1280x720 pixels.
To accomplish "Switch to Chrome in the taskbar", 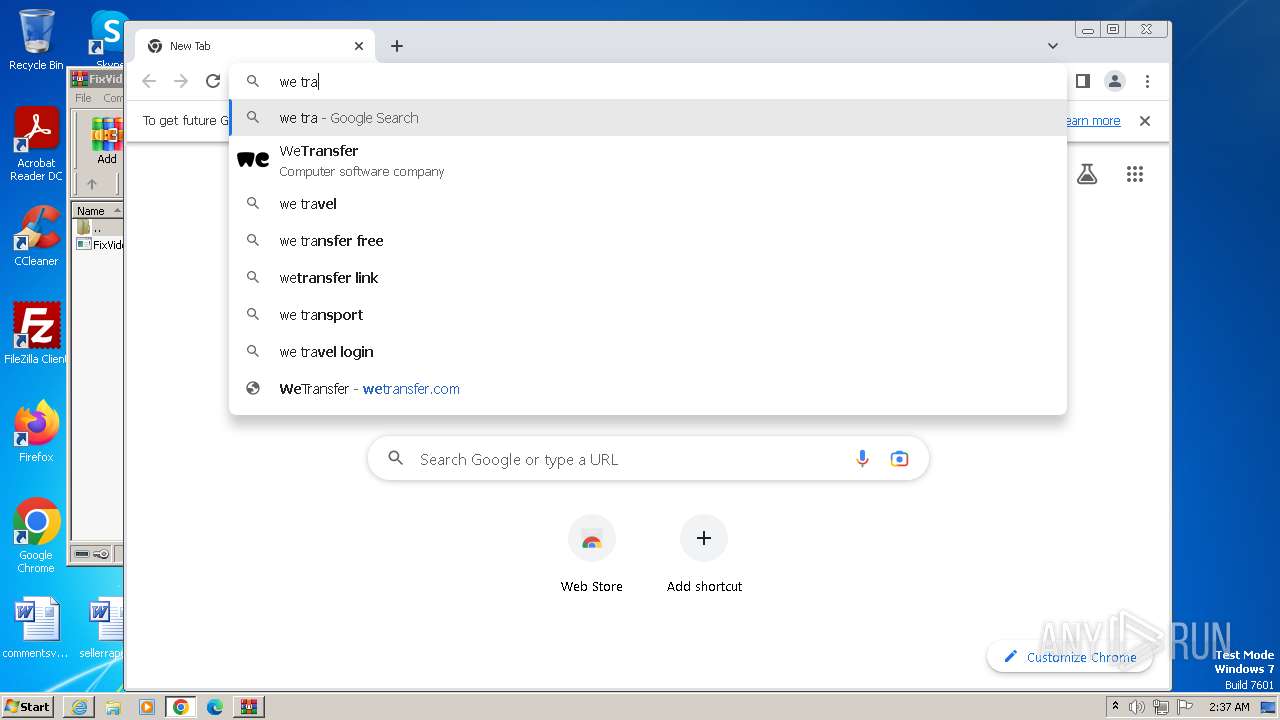I will (x=181, y=707).
